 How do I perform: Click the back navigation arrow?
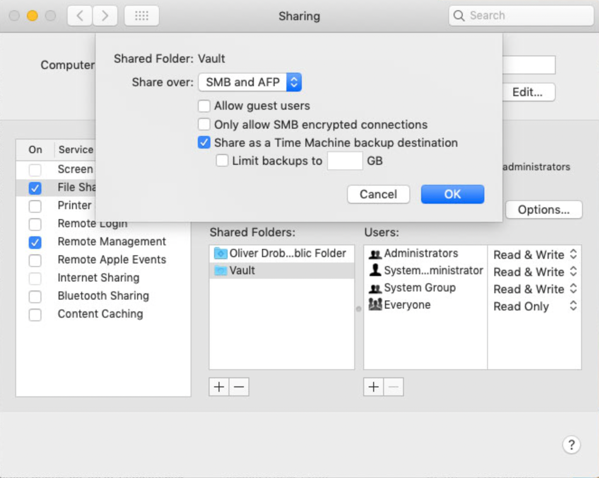click(x=80, y=16)
